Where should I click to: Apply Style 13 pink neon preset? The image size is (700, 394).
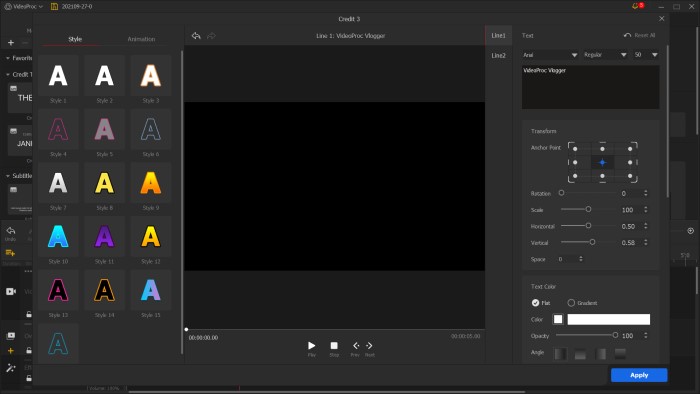click(x=58, y=290)
